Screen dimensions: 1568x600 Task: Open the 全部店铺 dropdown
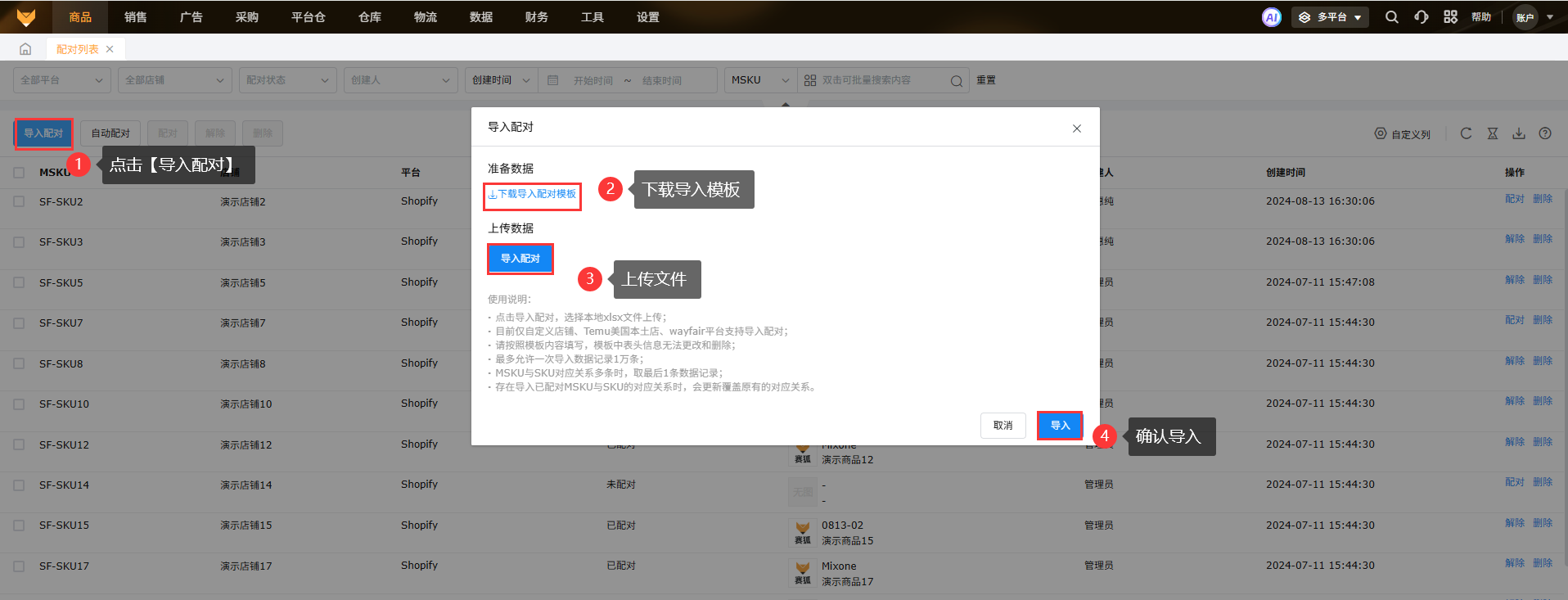[x=175, y=80]
